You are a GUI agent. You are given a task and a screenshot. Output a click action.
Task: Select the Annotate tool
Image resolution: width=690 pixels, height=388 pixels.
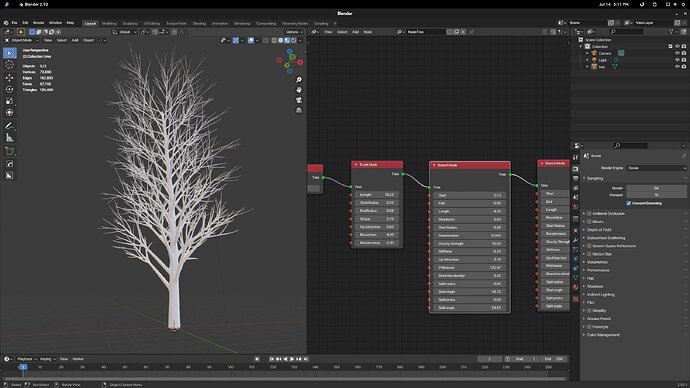click(9, 126)
